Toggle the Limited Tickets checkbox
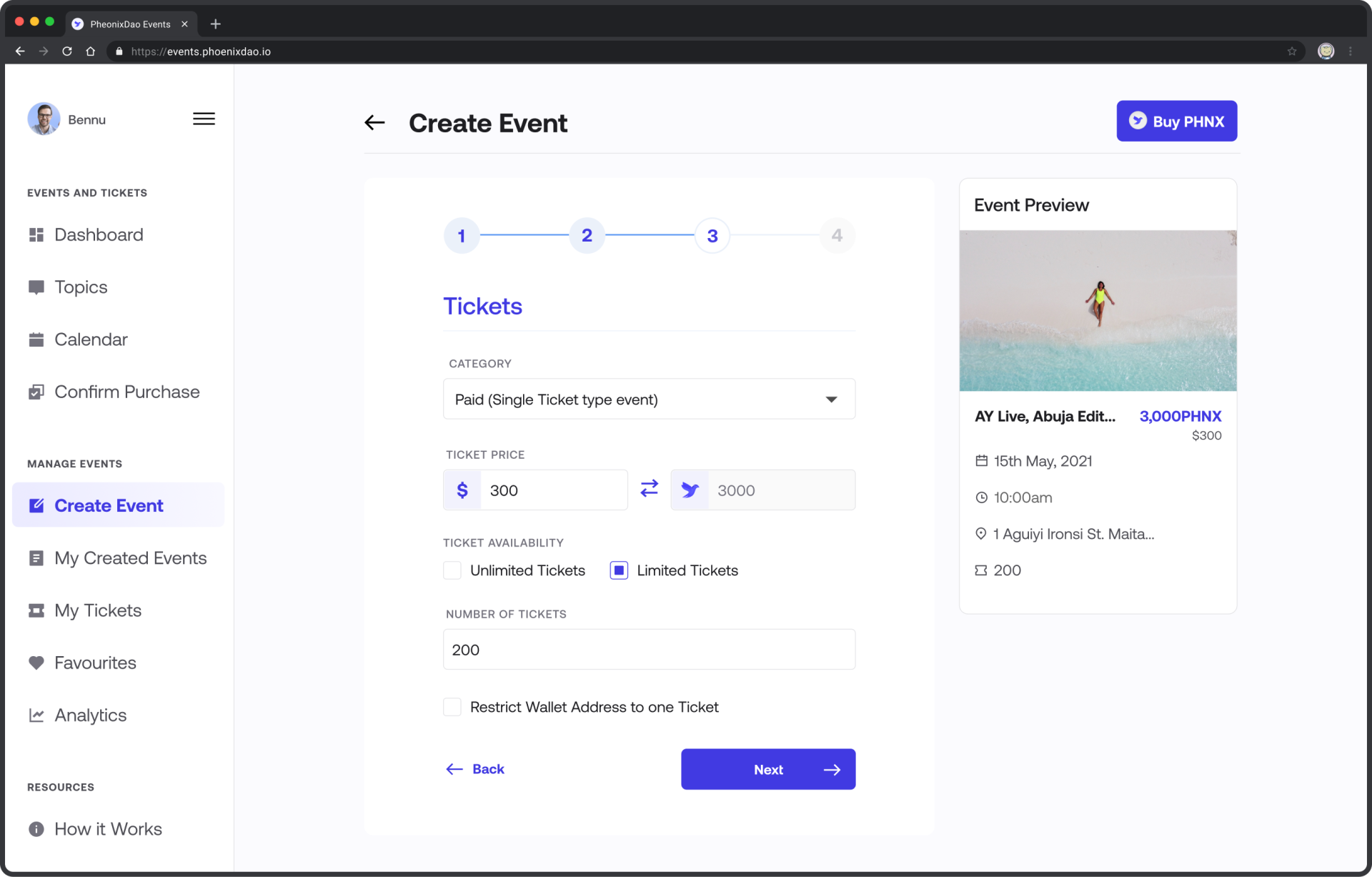The image size is (1372, 877). pos(618,570)
